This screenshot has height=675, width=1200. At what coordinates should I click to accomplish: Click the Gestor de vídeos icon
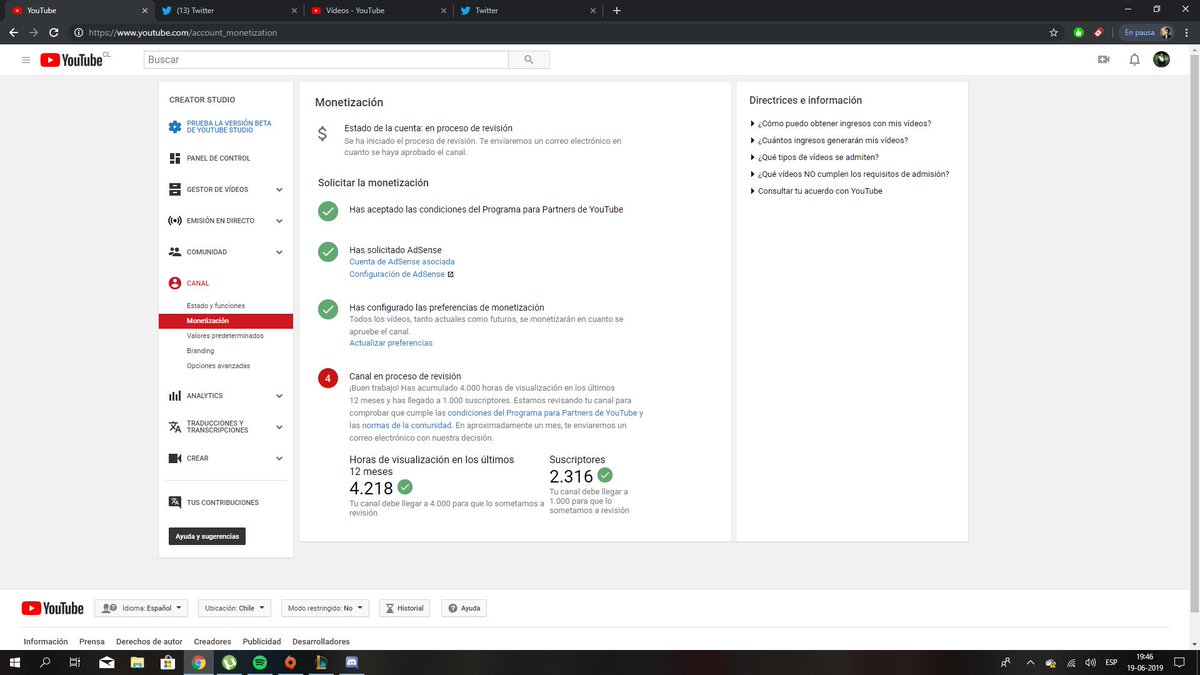175,189
